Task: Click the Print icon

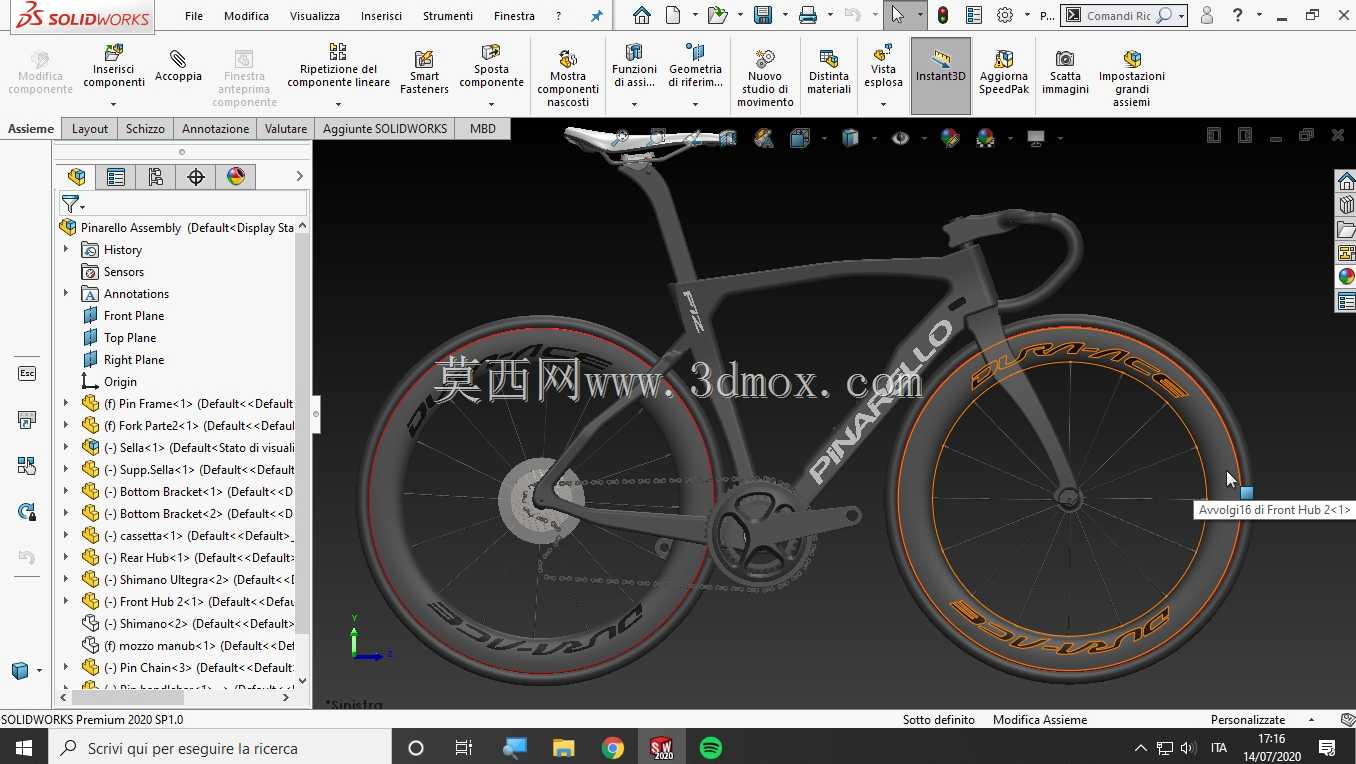Action: (808, 15)
